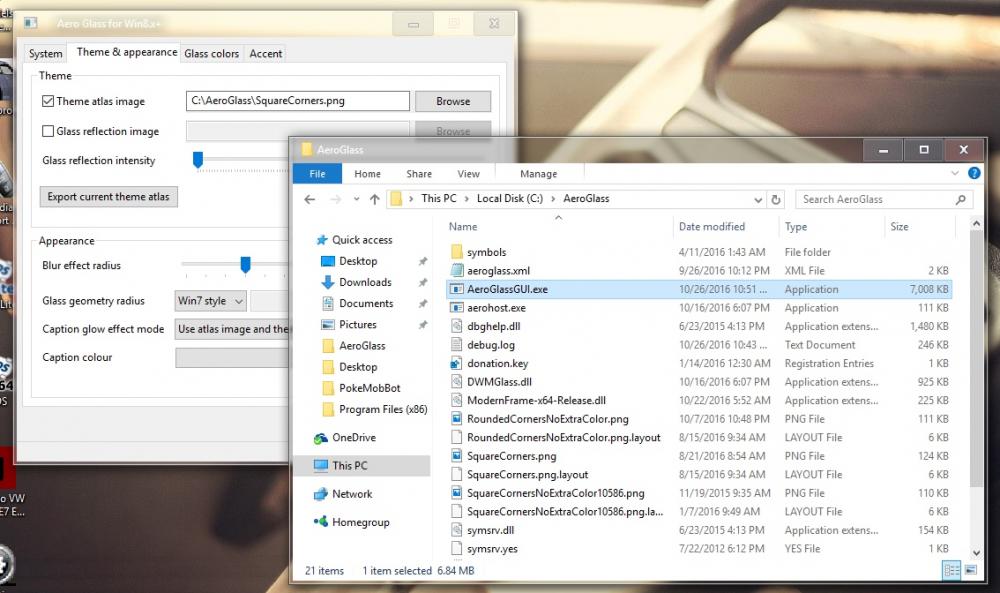This screenshot has width=1000, height=593.
Task: Switch to details view button
Action: (951, 570)
